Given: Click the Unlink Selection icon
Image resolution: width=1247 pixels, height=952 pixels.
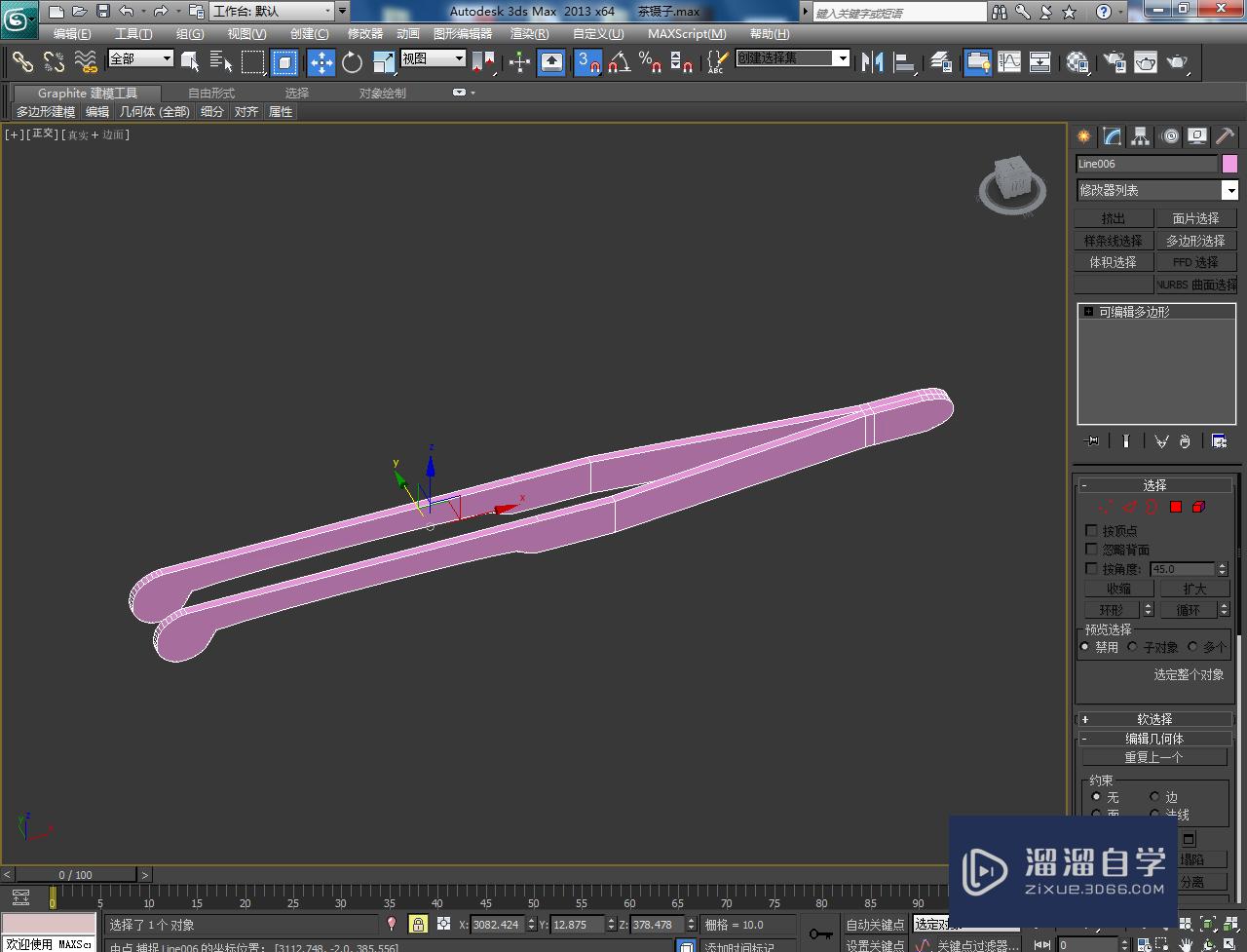Looking at the screenshot, I should (54, 62).
